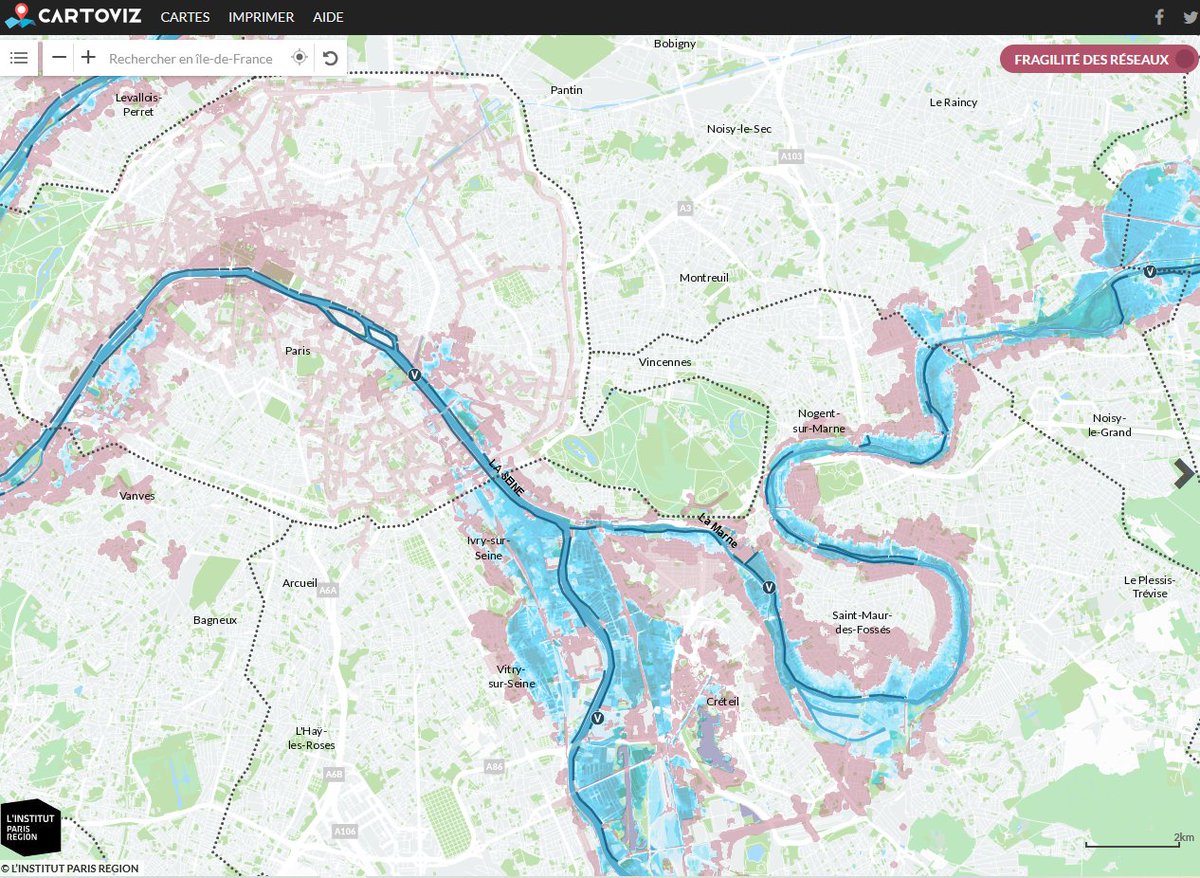
Task: Expand side panel with right chevron
Action: (1184, 474)
